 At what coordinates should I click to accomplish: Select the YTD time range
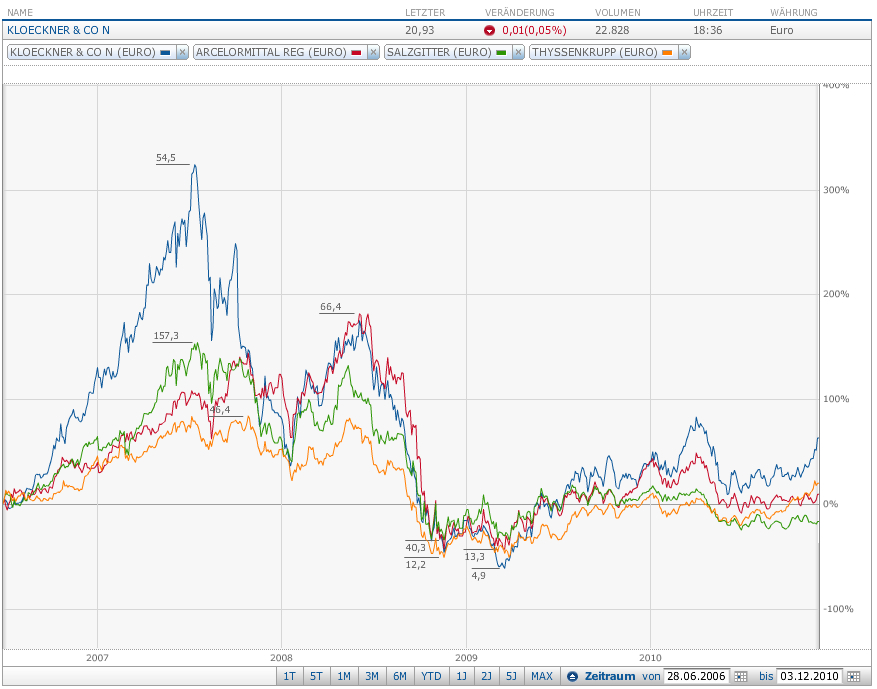[431, 677]
